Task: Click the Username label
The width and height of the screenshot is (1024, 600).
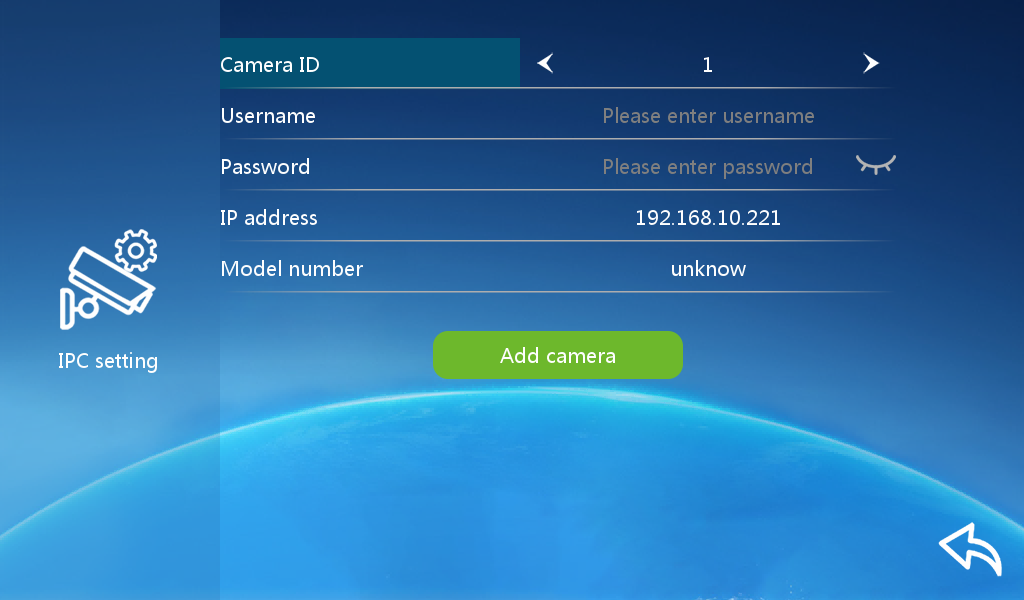Action: coord(268,116)
